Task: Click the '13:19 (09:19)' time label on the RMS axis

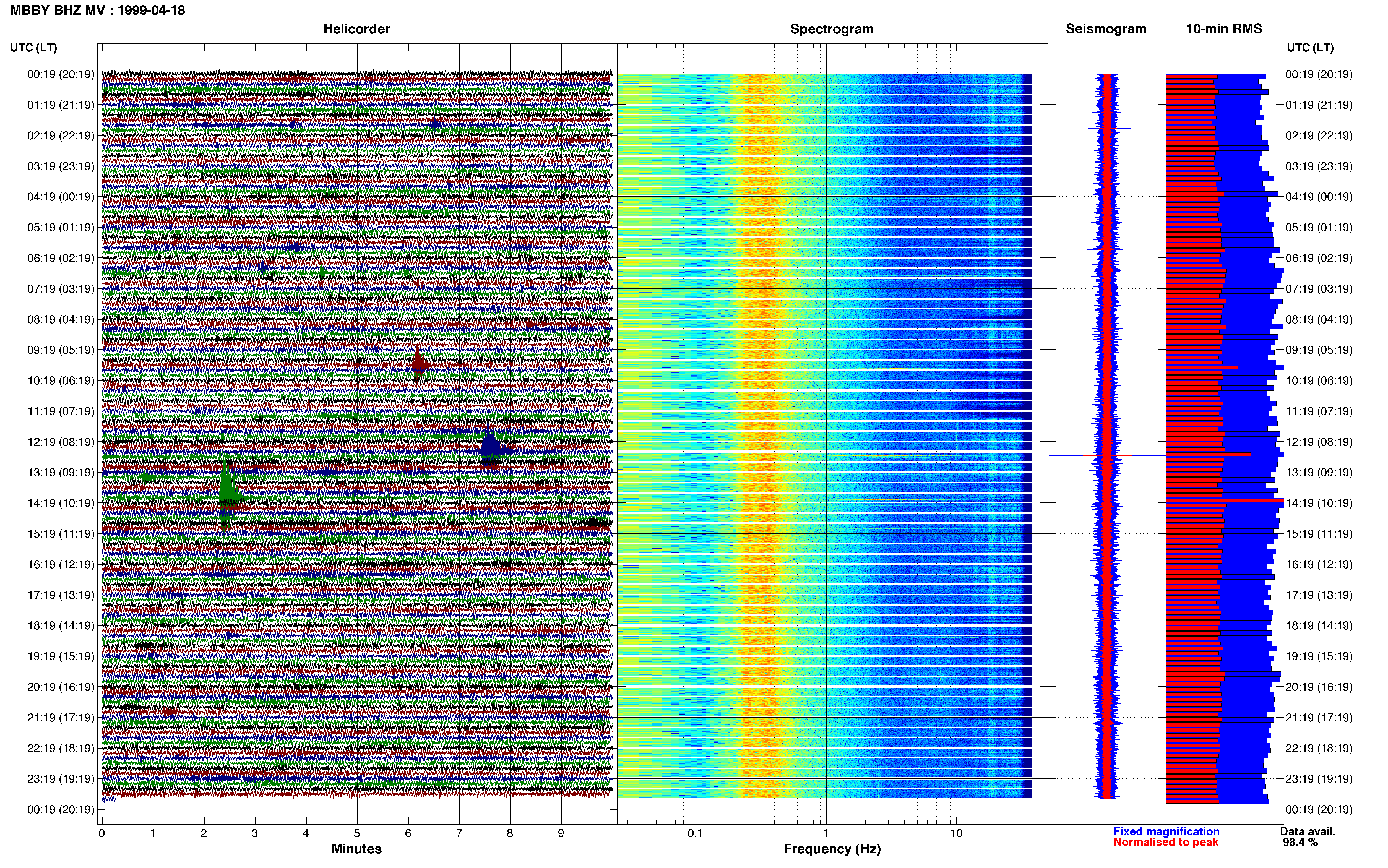Action: click(1319, 473)
